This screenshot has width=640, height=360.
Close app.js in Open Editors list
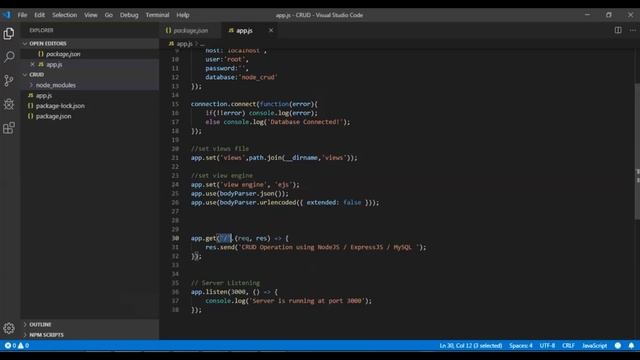pyautogui.click(x=32, y=64)
